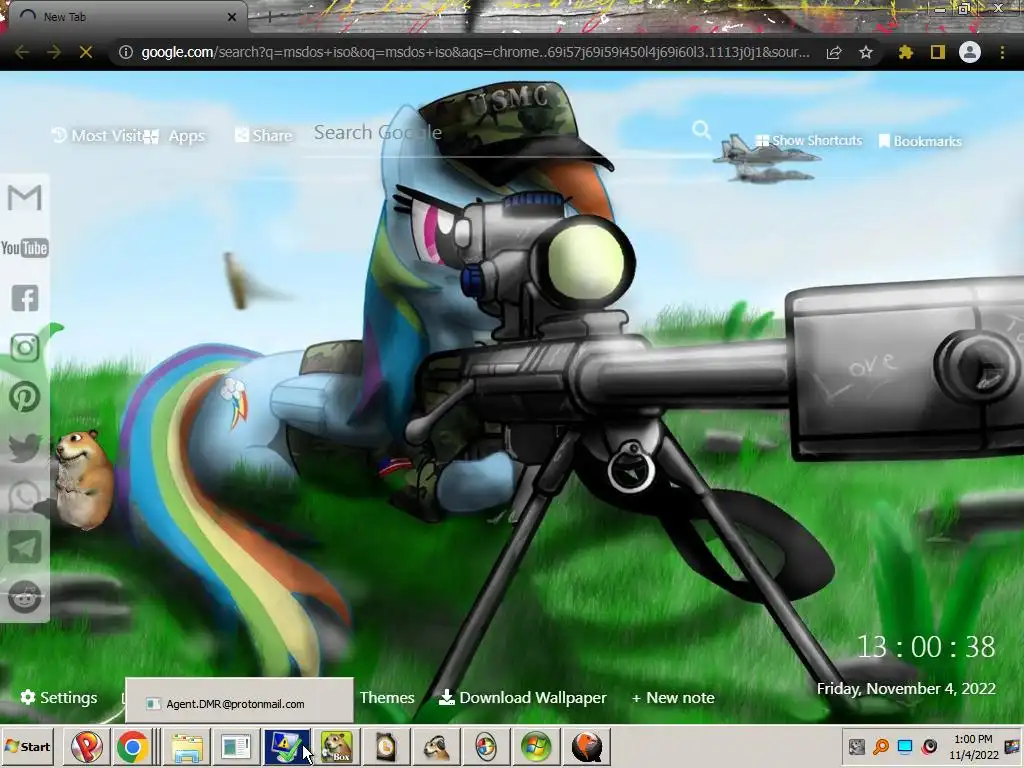Open the Apps shortcut
This screenshot has height=768, width=1024.
tap(176, 136)
